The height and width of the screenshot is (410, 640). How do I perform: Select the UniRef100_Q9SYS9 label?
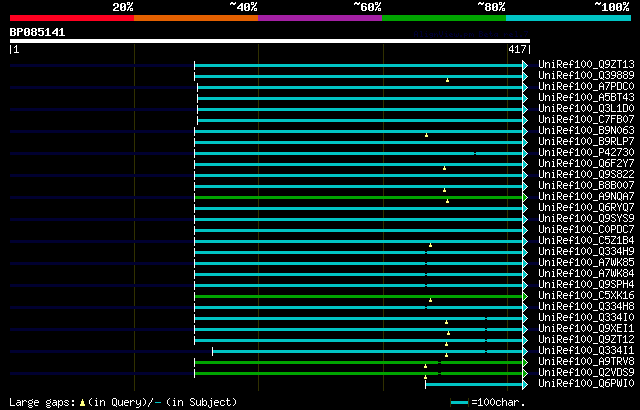[586, 219]
